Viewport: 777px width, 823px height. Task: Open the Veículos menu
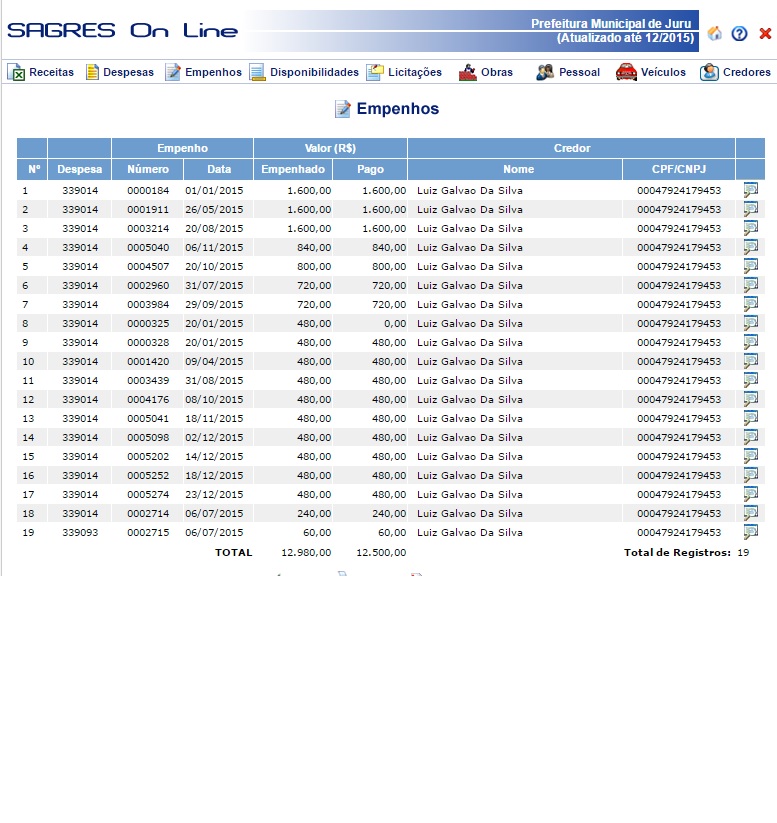pos(651,72)
